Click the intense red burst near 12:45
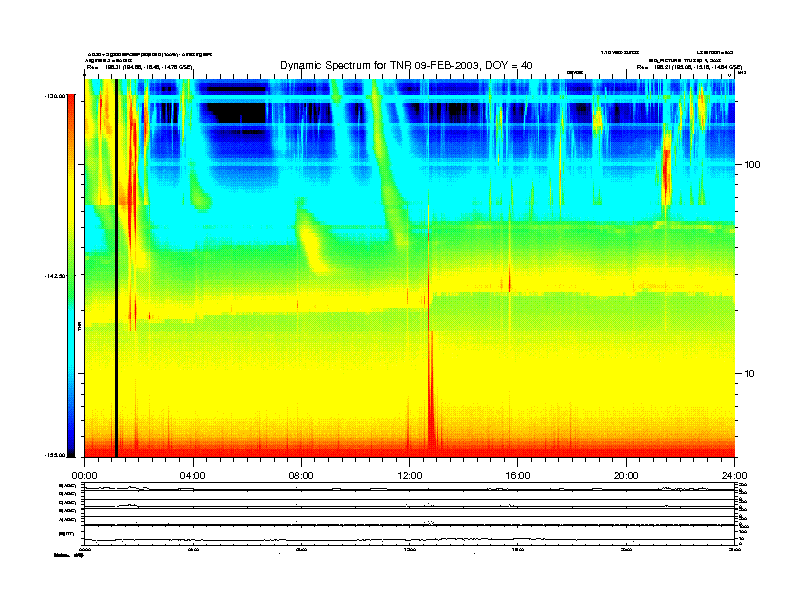The width and height of the screenshot is (792, 612). (x=431, y=394)
